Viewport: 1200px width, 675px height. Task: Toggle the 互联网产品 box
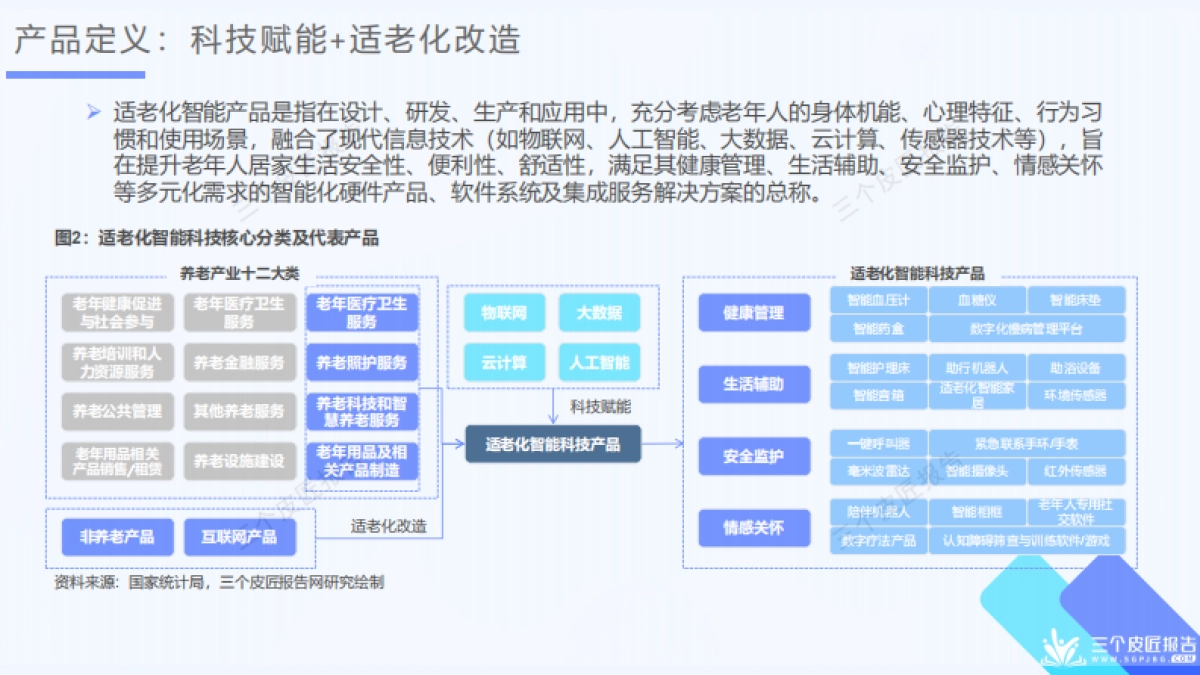(x=239, y=537)
